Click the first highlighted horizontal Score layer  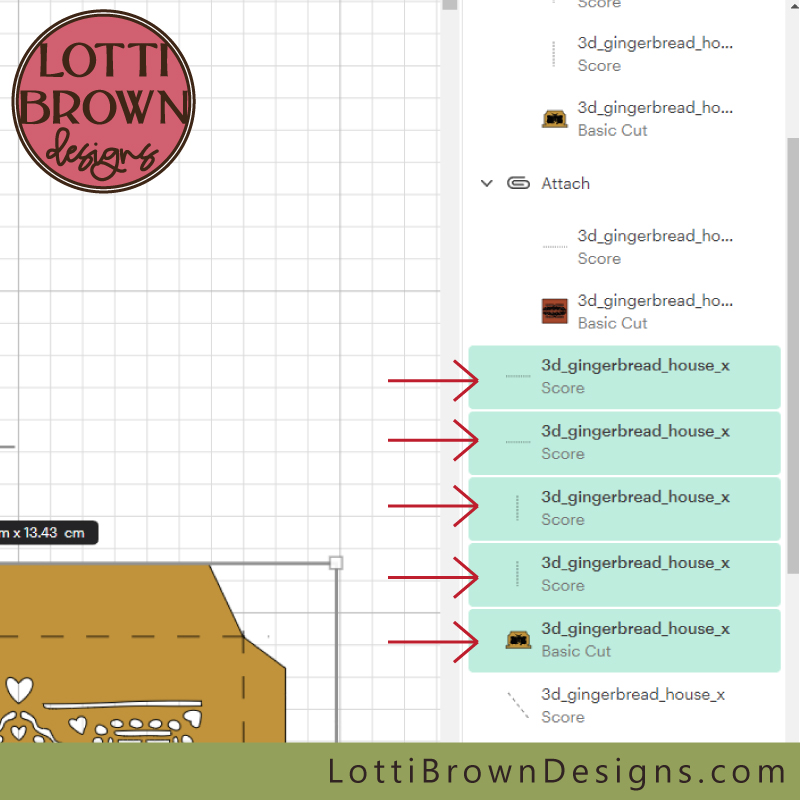pyautogui.click(x=624, y=377)
